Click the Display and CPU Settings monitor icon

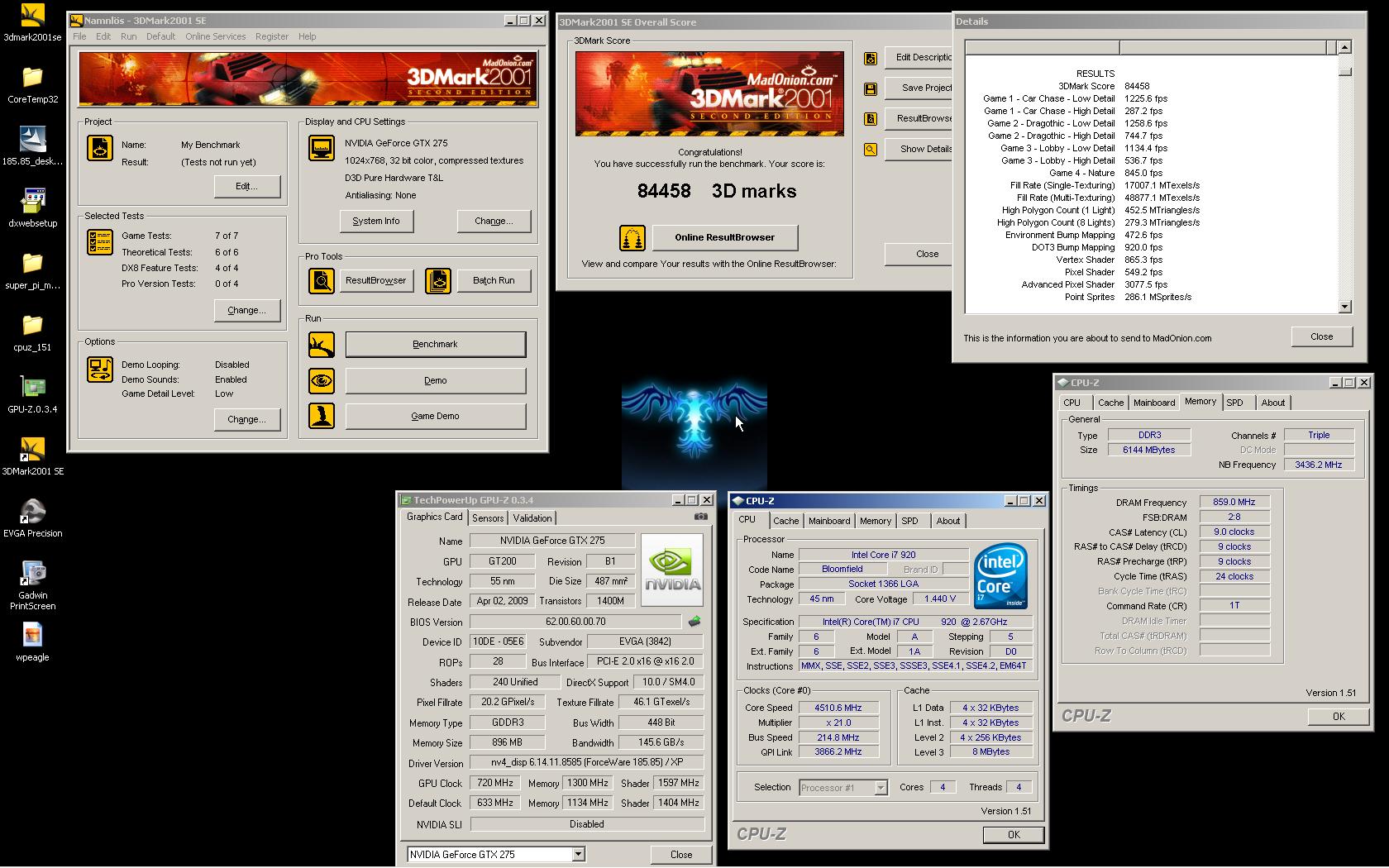click(321, 148)
